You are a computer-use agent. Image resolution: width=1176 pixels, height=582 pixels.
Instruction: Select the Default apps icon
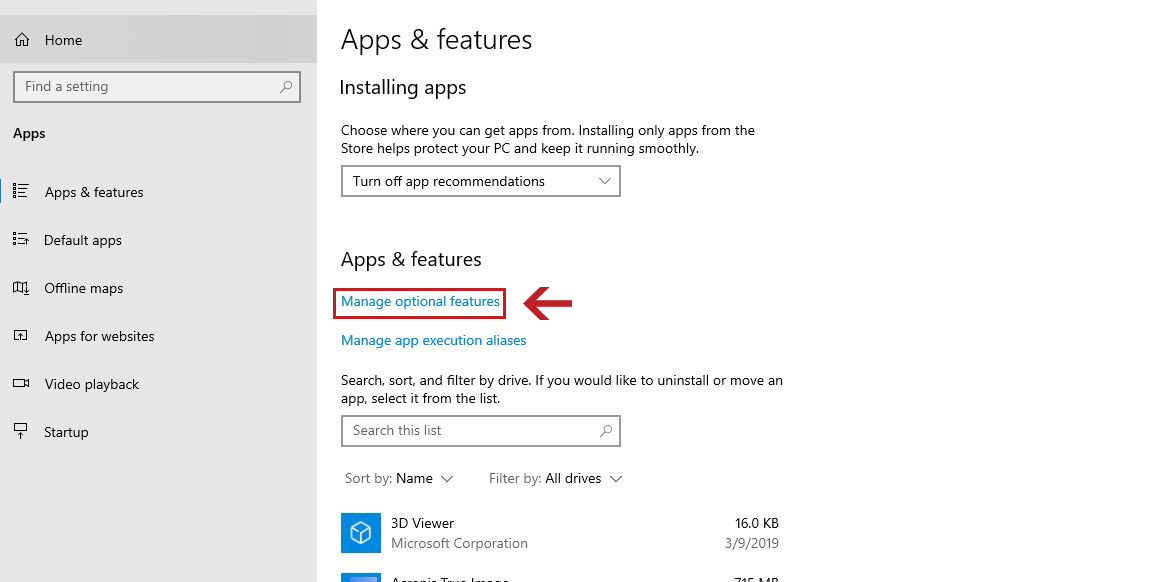(x=21, y=239)
